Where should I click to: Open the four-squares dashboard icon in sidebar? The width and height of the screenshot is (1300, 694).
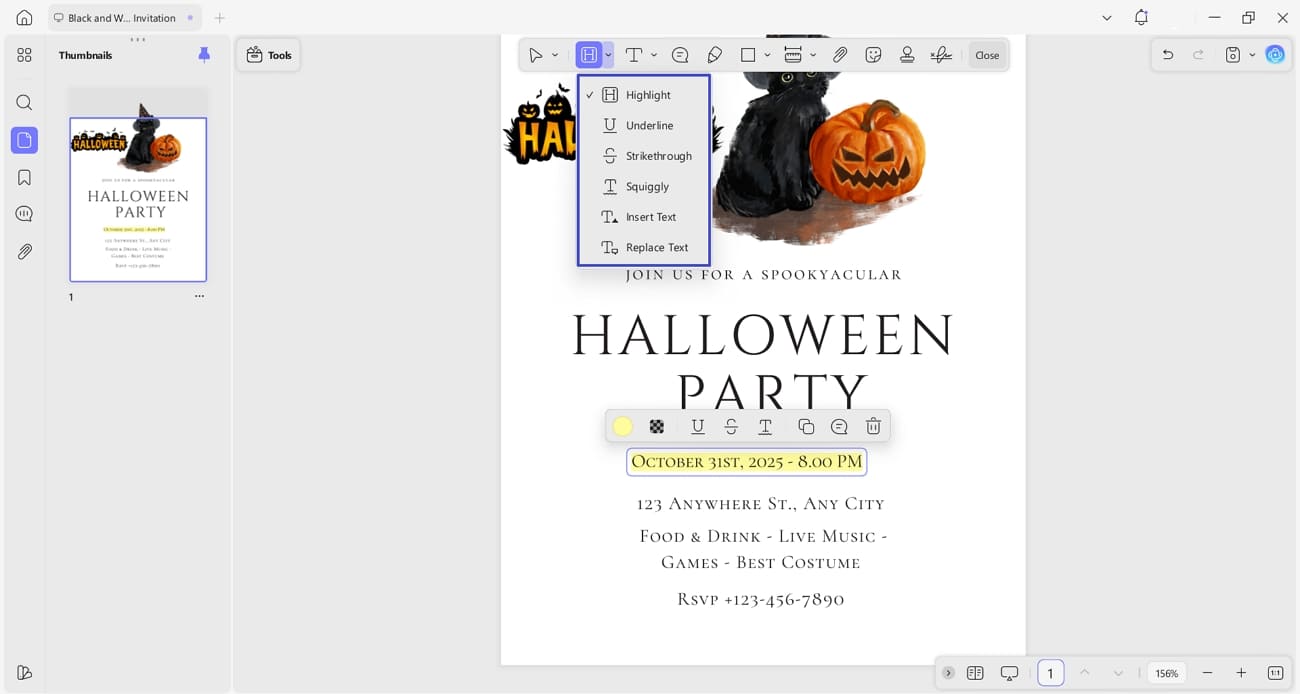coord(24,55)
